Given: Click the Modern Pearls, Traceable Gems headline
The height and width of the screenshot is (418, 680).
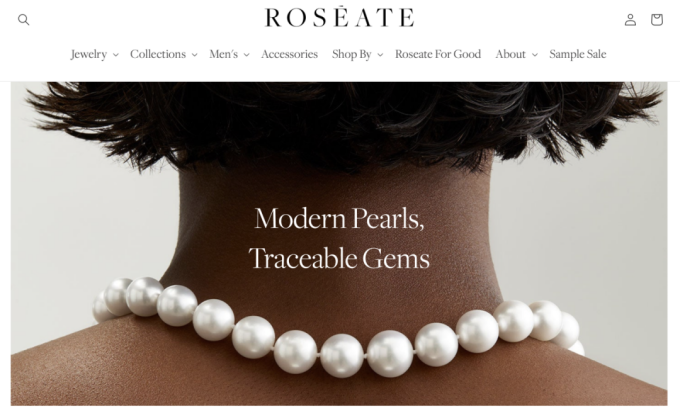Looking at the screenshot, I should (x=339, y=238).
